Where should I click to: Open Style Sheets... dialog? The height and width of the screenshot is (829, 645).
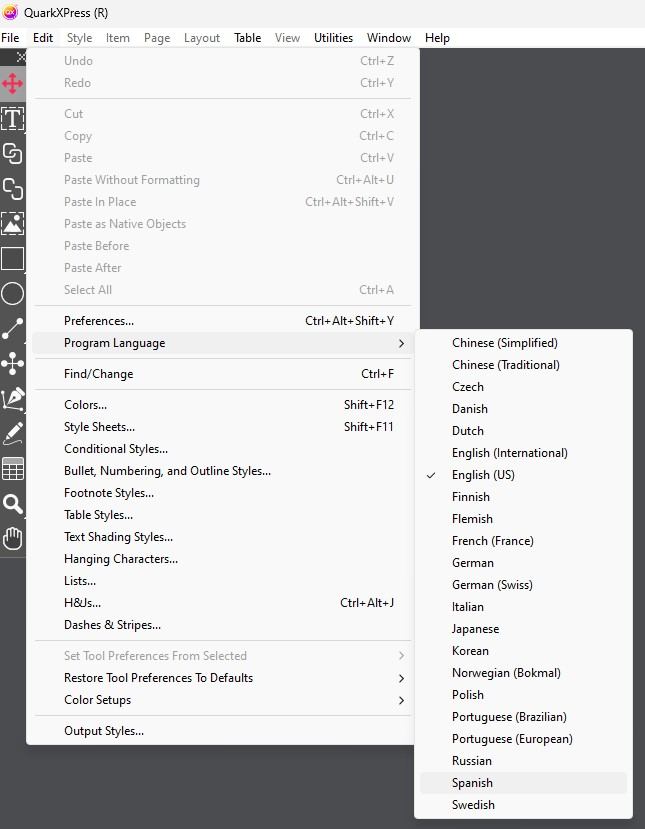click(223, 427)
